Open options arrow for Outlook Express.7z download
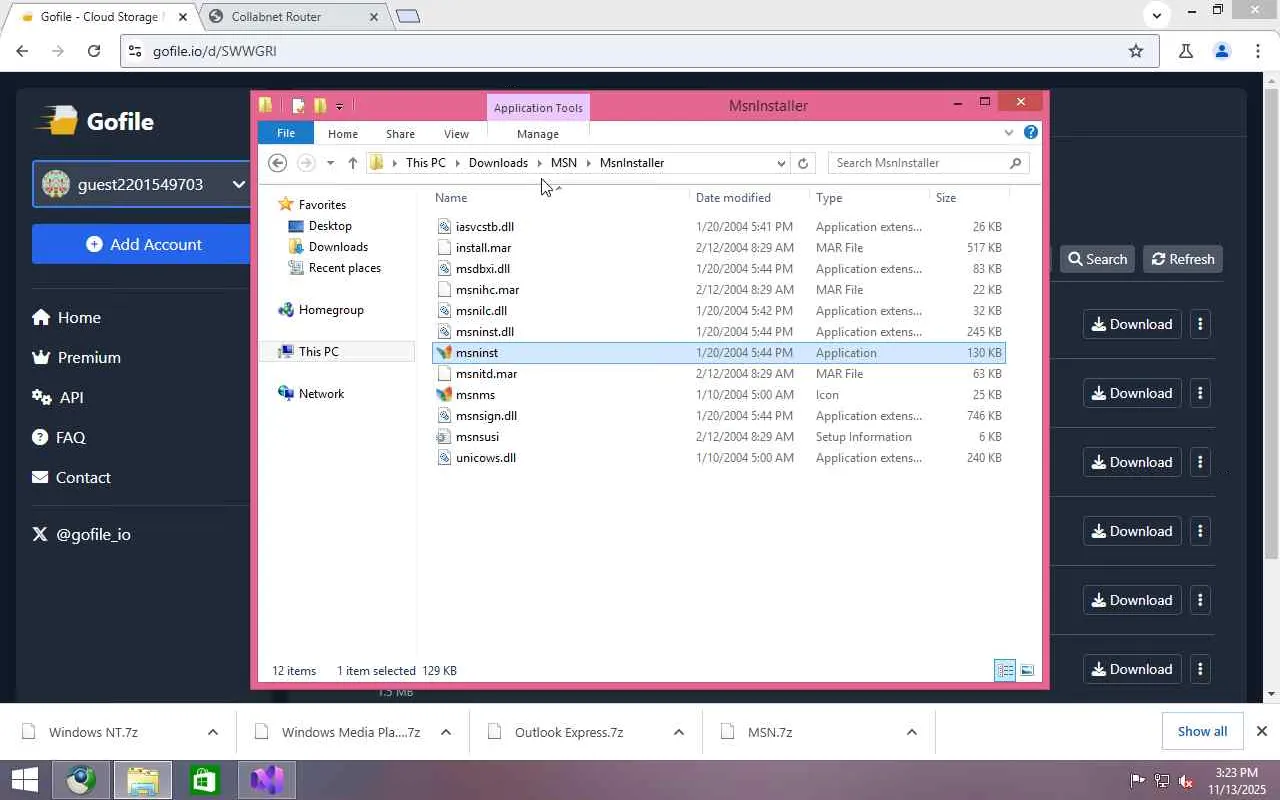Screen dimensions: 1280x800 coord(679,732)
